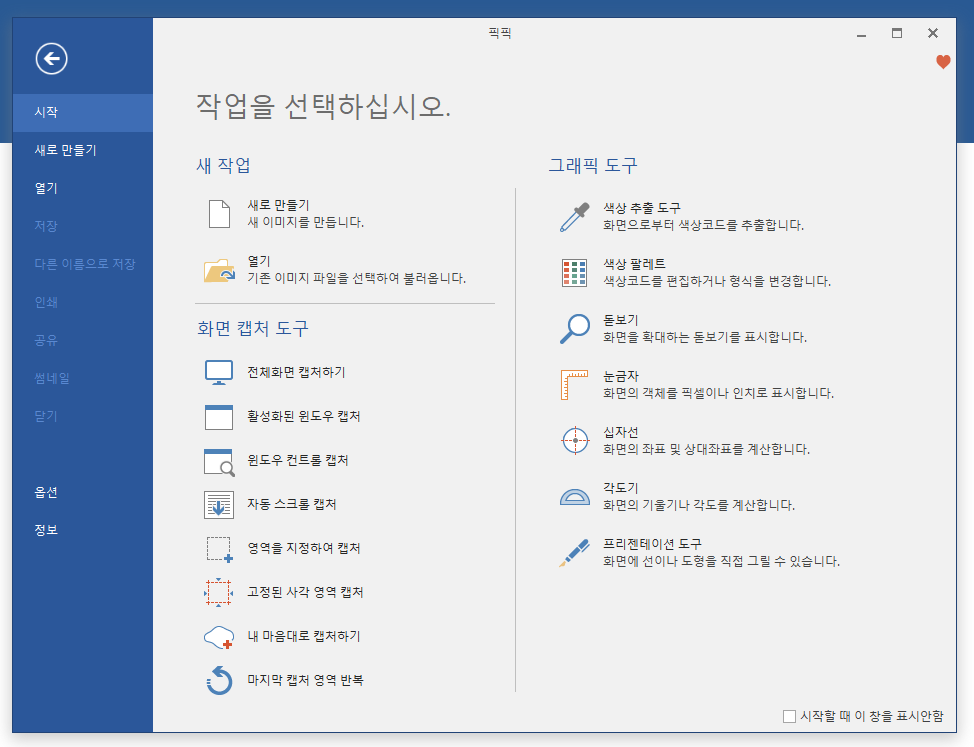Open 정보 in the left sidebar
The image size is (974, 747).
click(83, 530)
